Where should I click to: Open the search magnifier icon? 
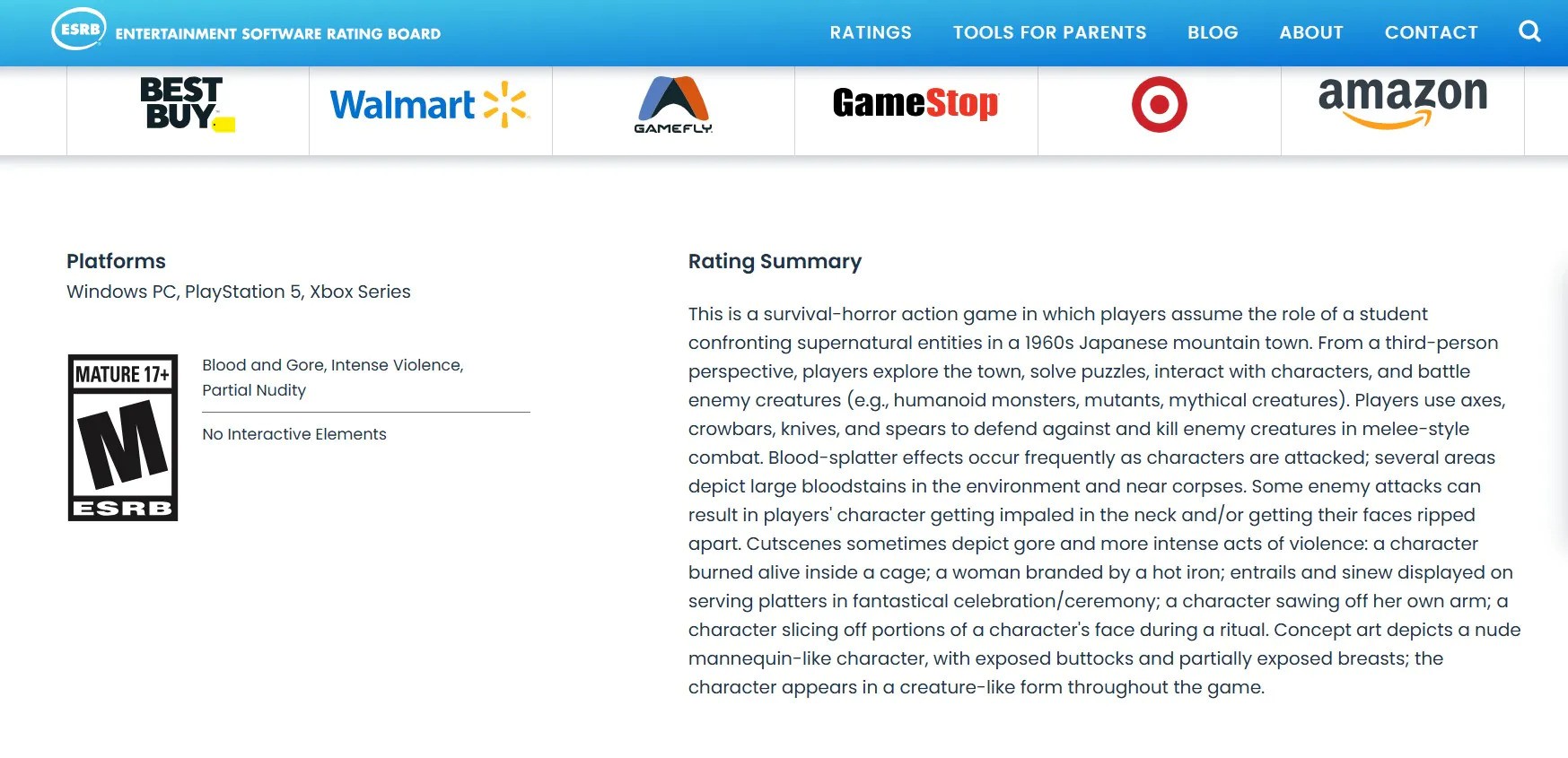pos(1529,32)
